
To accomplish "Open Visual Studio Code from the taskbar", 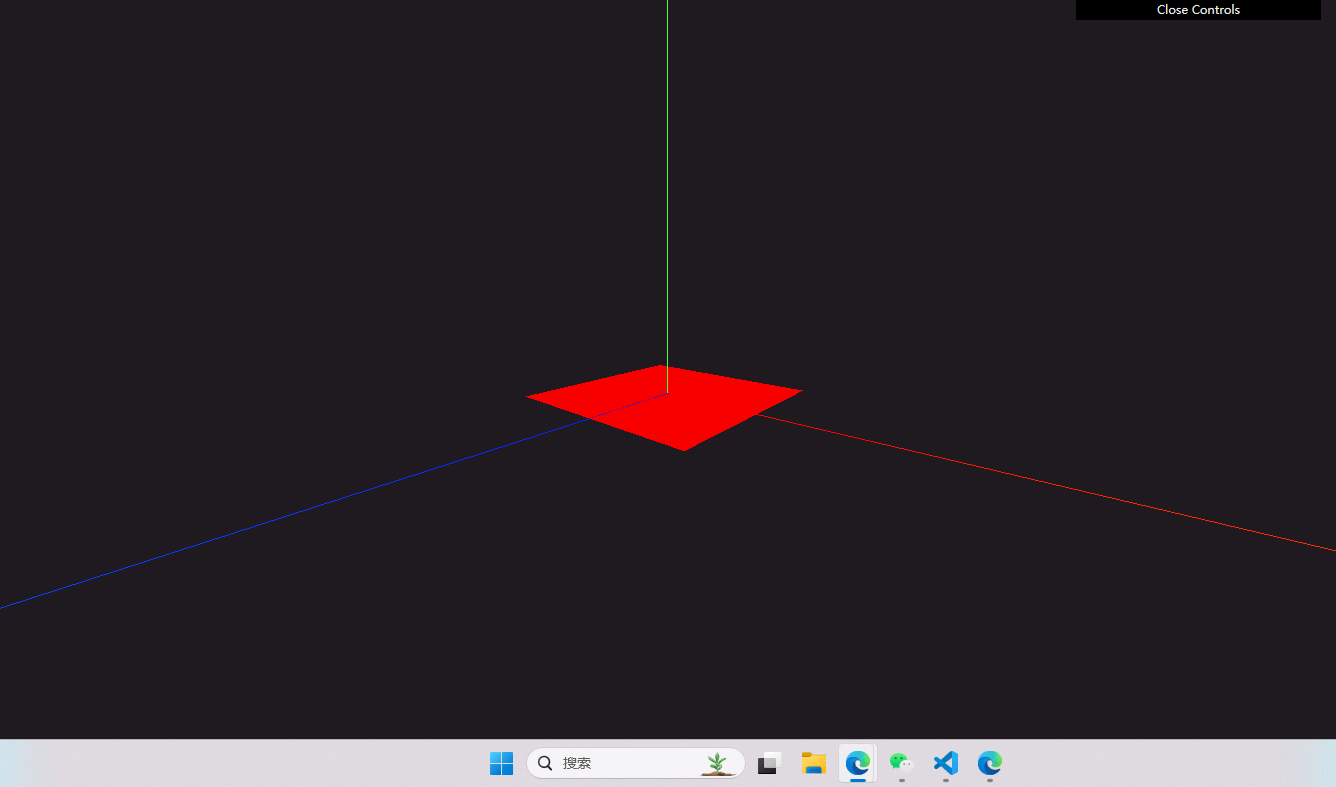I will (x=945, y=763).
